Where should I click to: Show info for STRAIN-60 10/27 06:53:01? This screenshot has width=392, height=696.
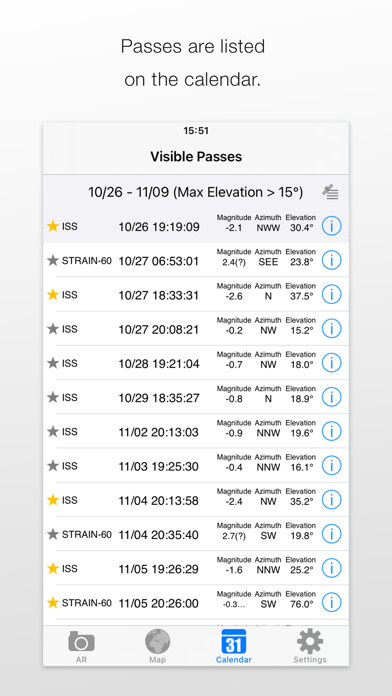331,261
